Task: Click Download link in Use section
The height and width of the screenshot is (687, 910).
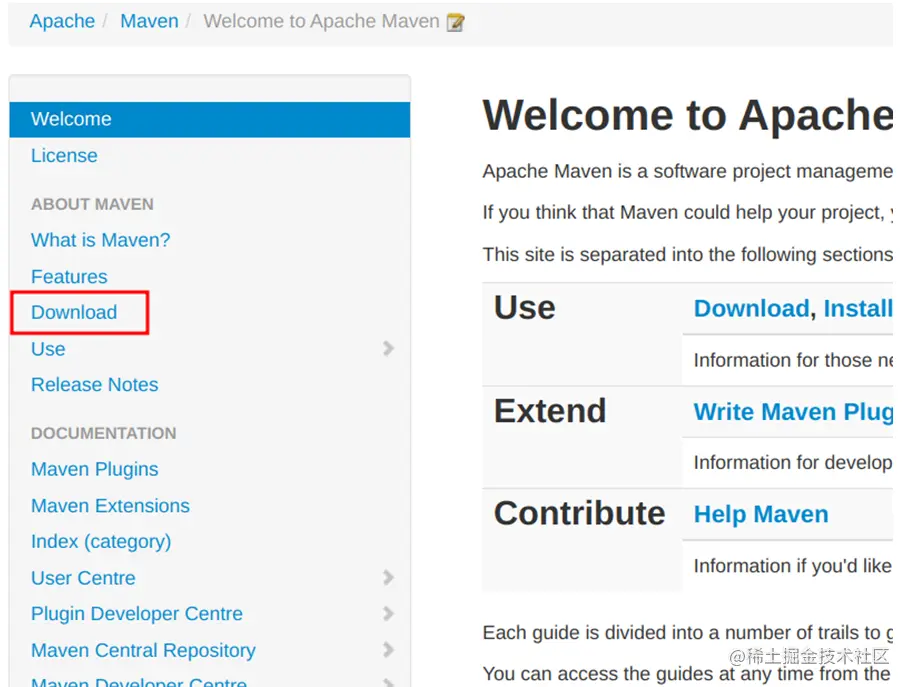Action: point(752,308)
